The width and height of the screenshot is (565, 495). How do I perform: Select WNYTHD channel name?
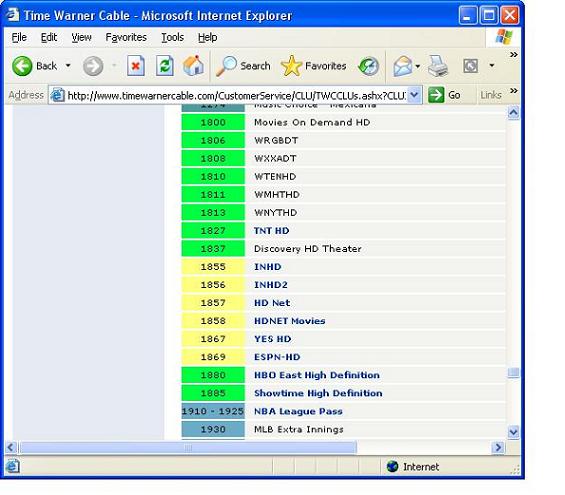(x=275, y=213)
